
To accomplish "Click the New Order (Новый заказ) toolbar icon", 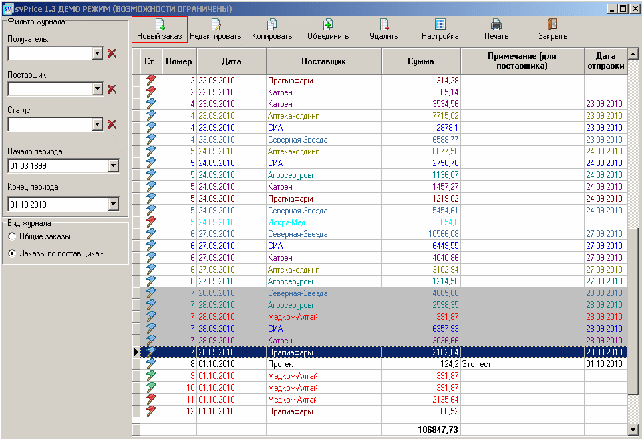I will 159,24.
